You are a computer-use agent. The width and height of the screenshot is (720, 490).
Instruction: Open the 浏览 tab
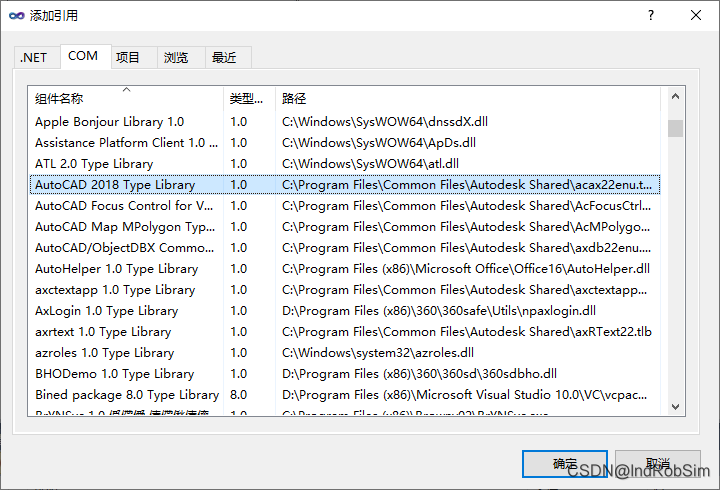pyautogui.click(x=181, y=57)
